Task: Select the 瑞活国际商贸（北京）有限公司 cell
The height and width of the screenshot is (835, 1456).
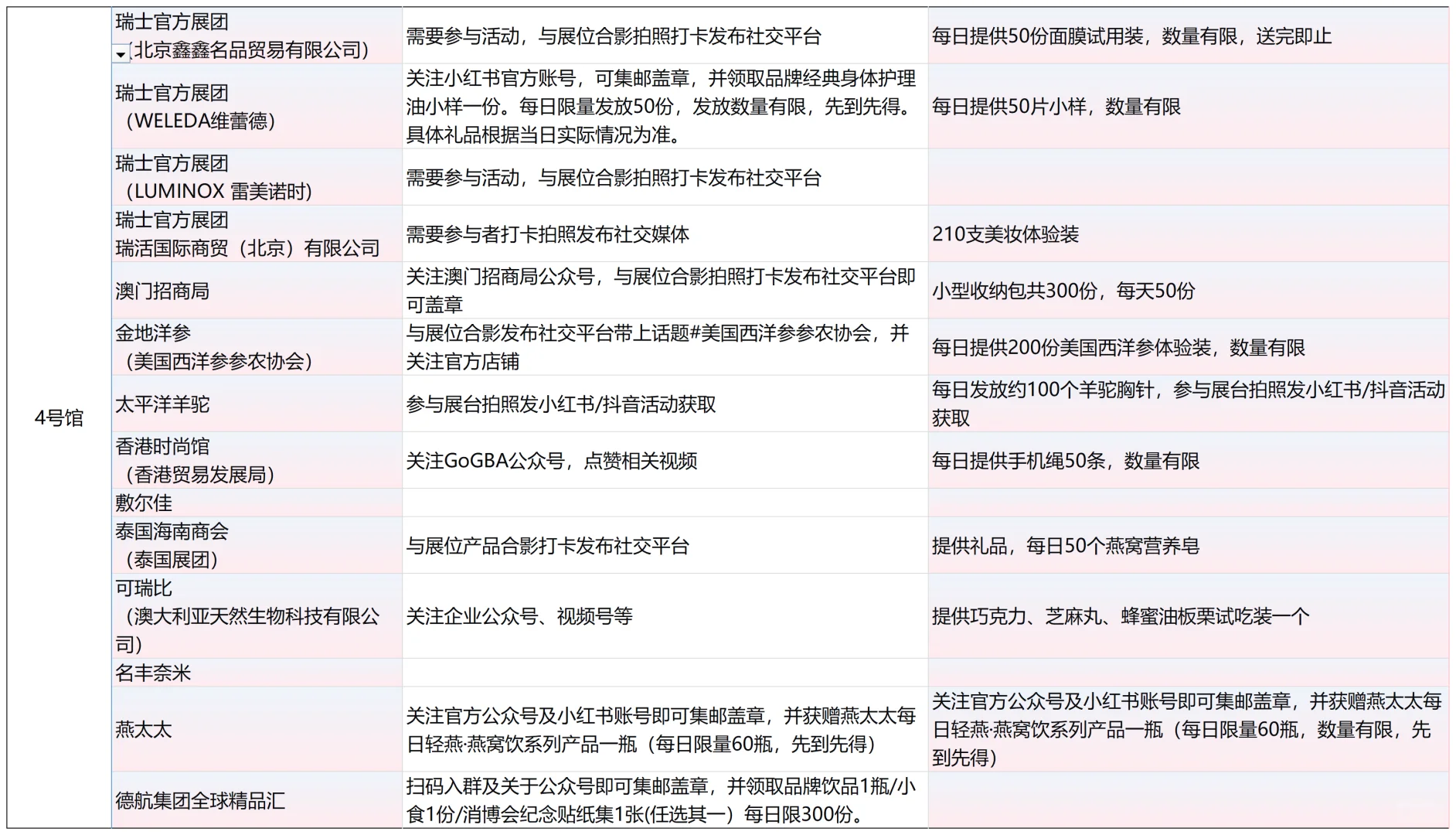Action: click(257, 233)
